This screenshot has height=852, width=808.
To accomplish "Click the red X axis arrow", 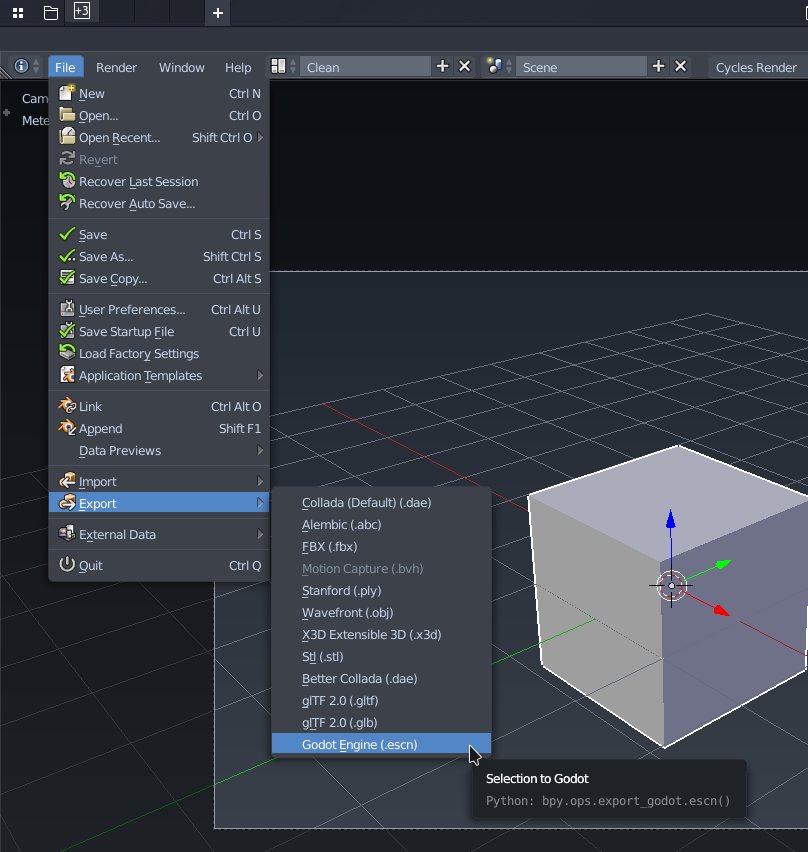I will coord(721,611).
